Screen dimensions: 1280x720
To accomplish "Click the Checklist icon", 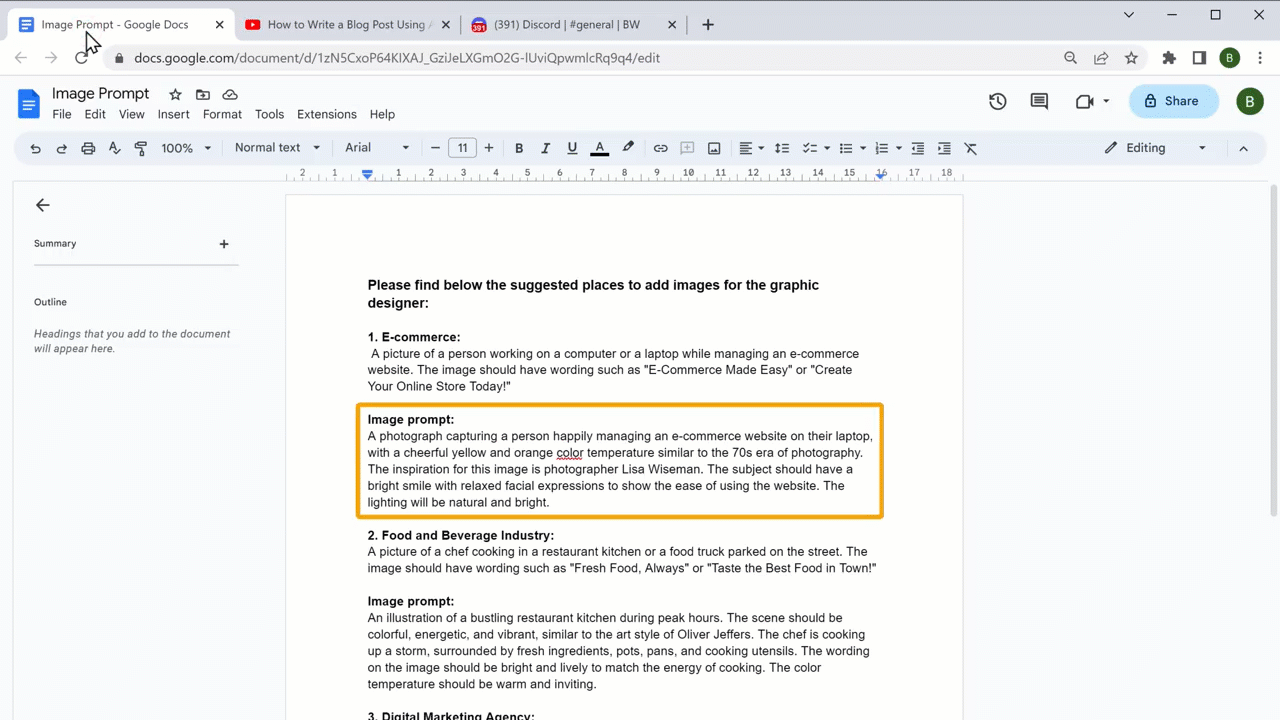I will point(810,148).
